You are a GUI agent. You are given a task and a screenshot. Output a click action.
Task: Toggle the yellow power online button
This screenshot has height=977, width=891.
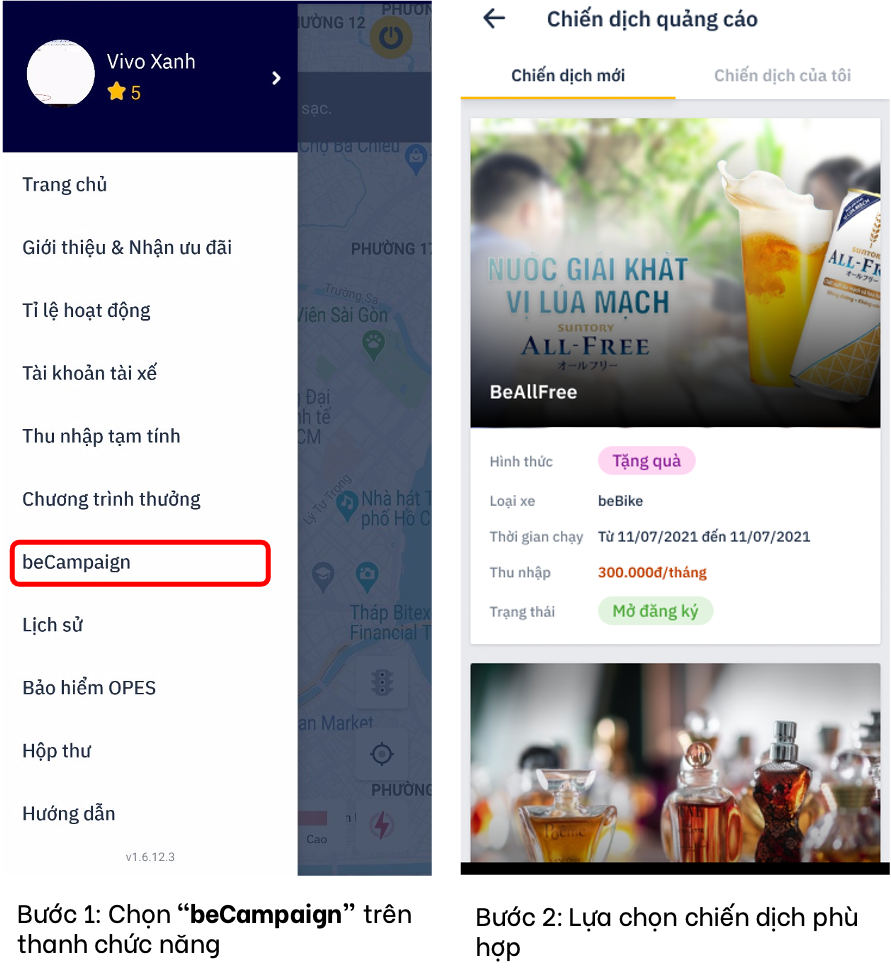(x=391, y=37)
